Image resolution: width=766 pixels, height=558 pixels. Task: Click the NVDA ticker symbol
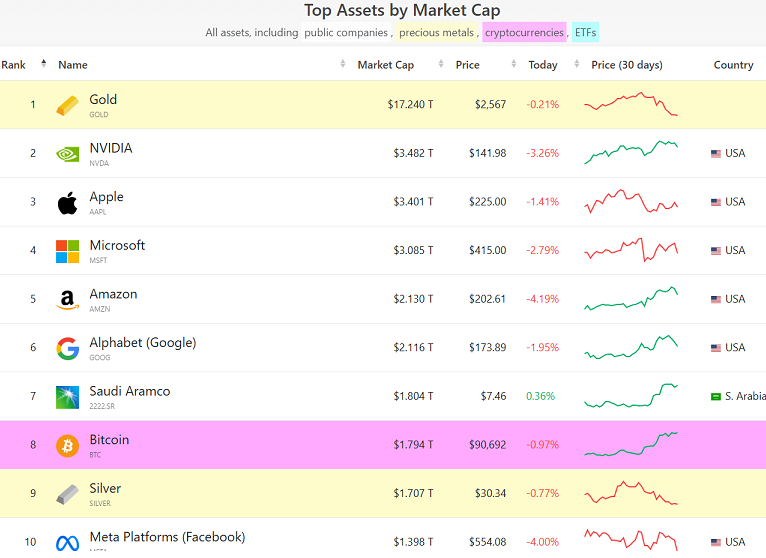99,163
